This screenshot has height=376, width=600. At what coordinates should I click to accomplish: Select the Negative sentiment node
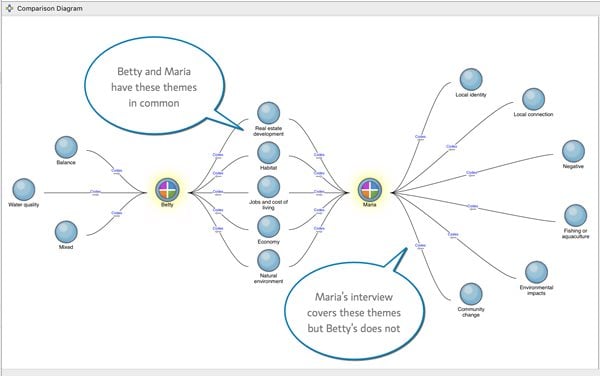coord(573,151)
